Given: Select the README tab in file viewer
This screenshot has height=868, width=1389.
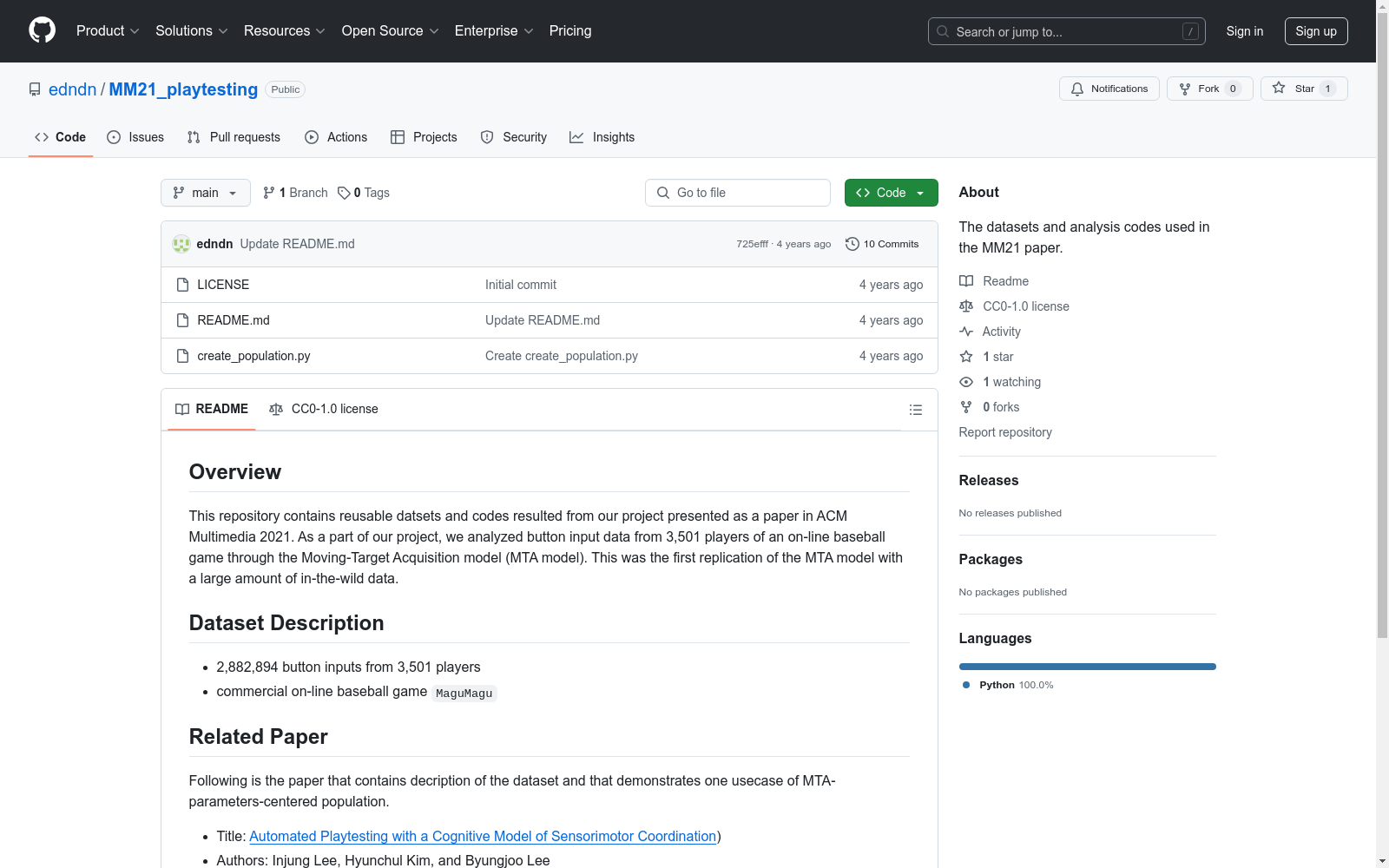Looking at the screenshot, I should click(212, 409).
